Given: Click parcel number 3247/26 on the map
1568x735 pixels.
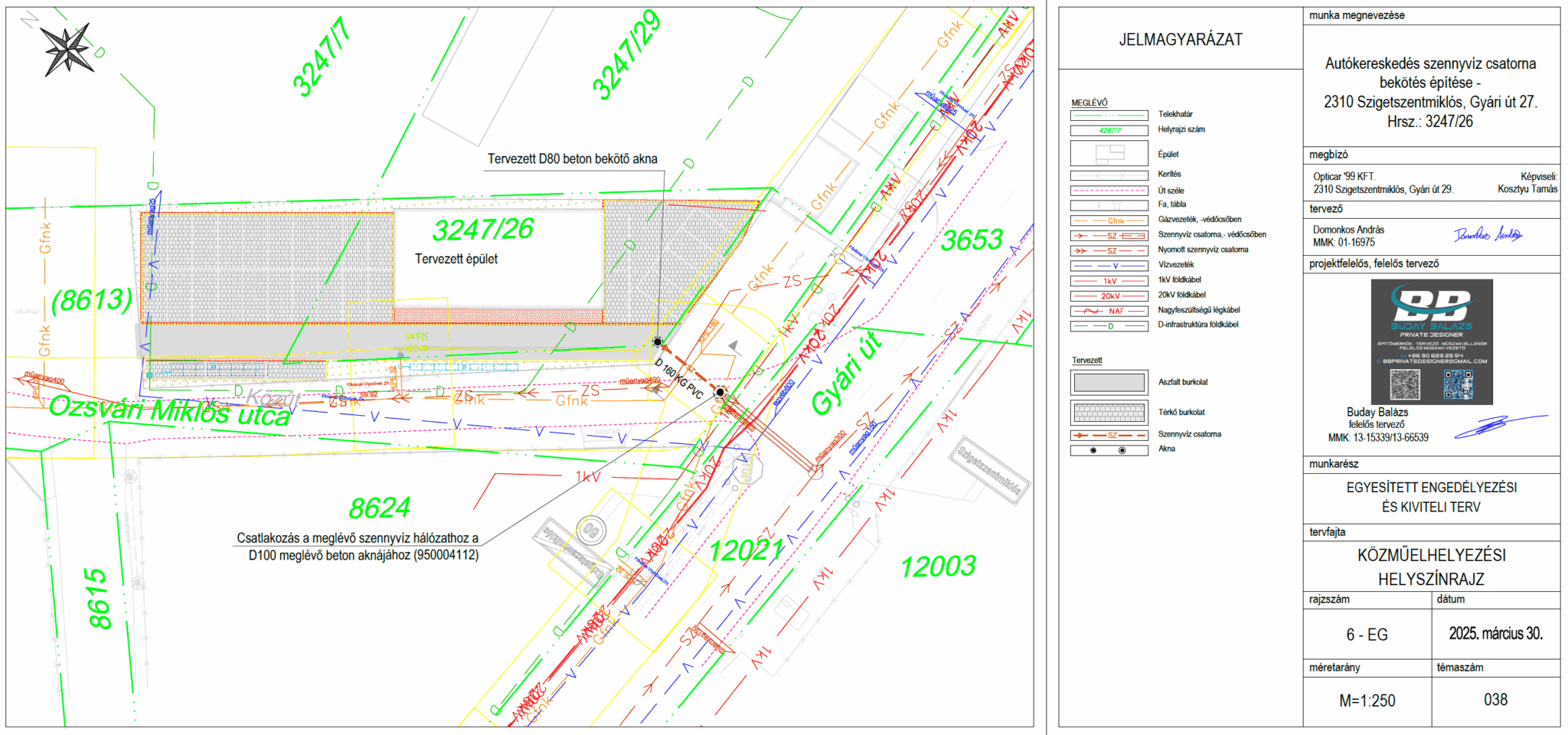Looking at the screenshot, I should pos(482,230).
